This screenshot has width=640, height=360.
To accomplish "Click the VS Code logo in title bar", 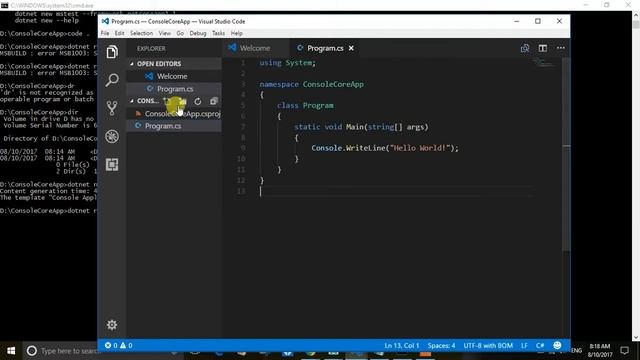I will (105, 21).
